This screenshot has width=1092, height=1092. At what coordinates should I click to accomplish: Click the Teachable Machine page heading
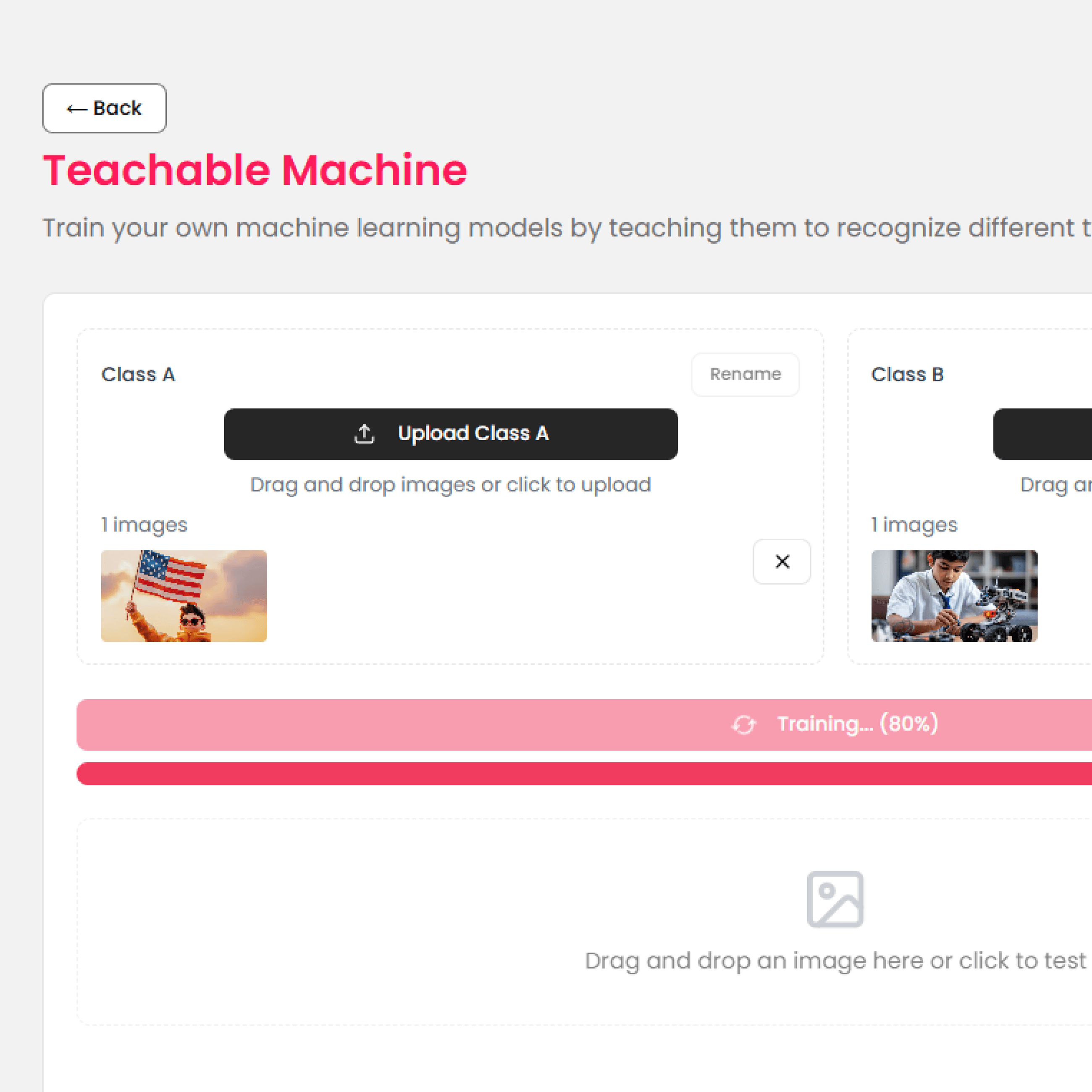(x=255, y=170)
